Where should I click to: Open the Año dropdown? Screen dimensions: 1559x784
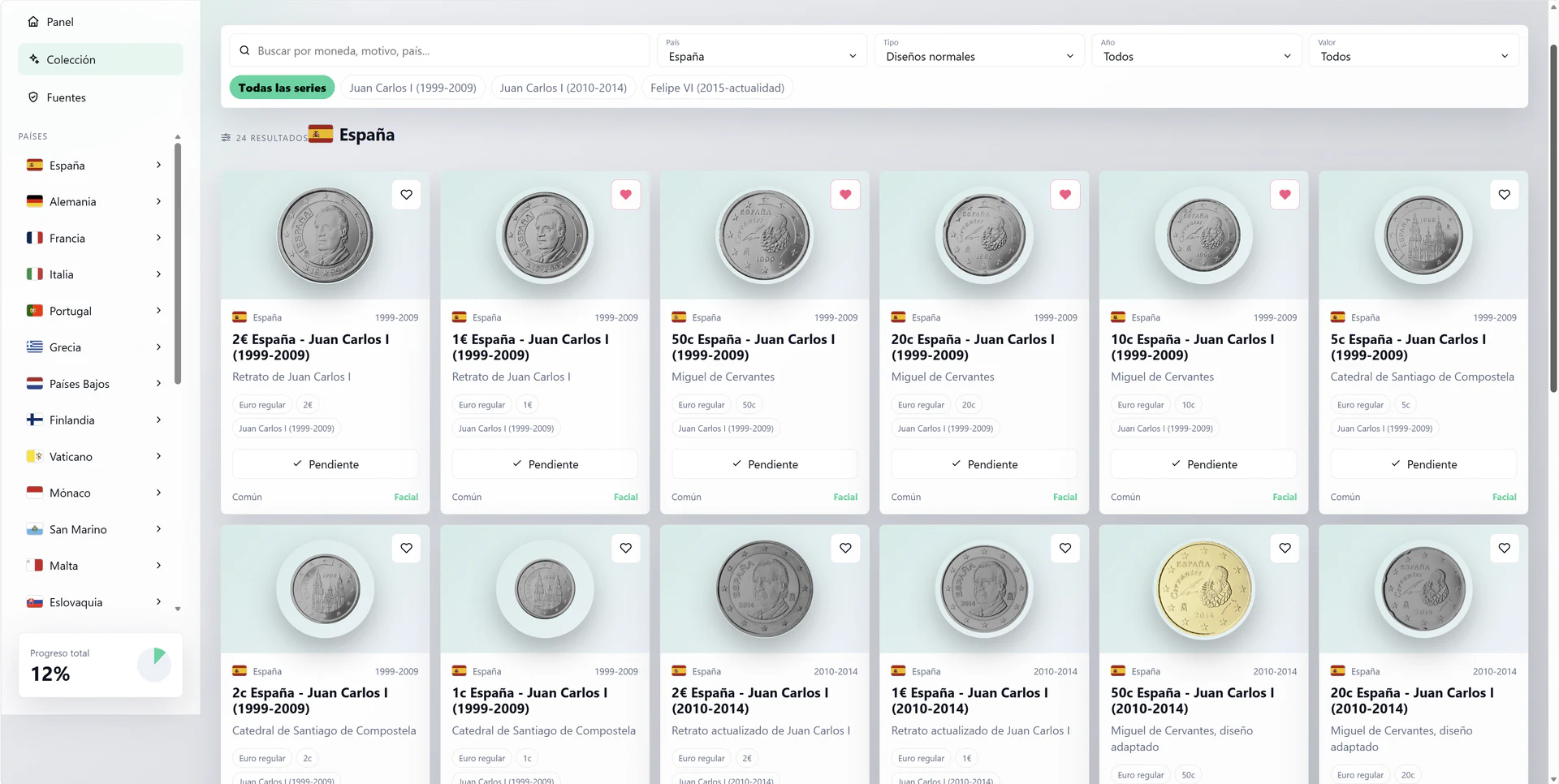point(1196,50)
